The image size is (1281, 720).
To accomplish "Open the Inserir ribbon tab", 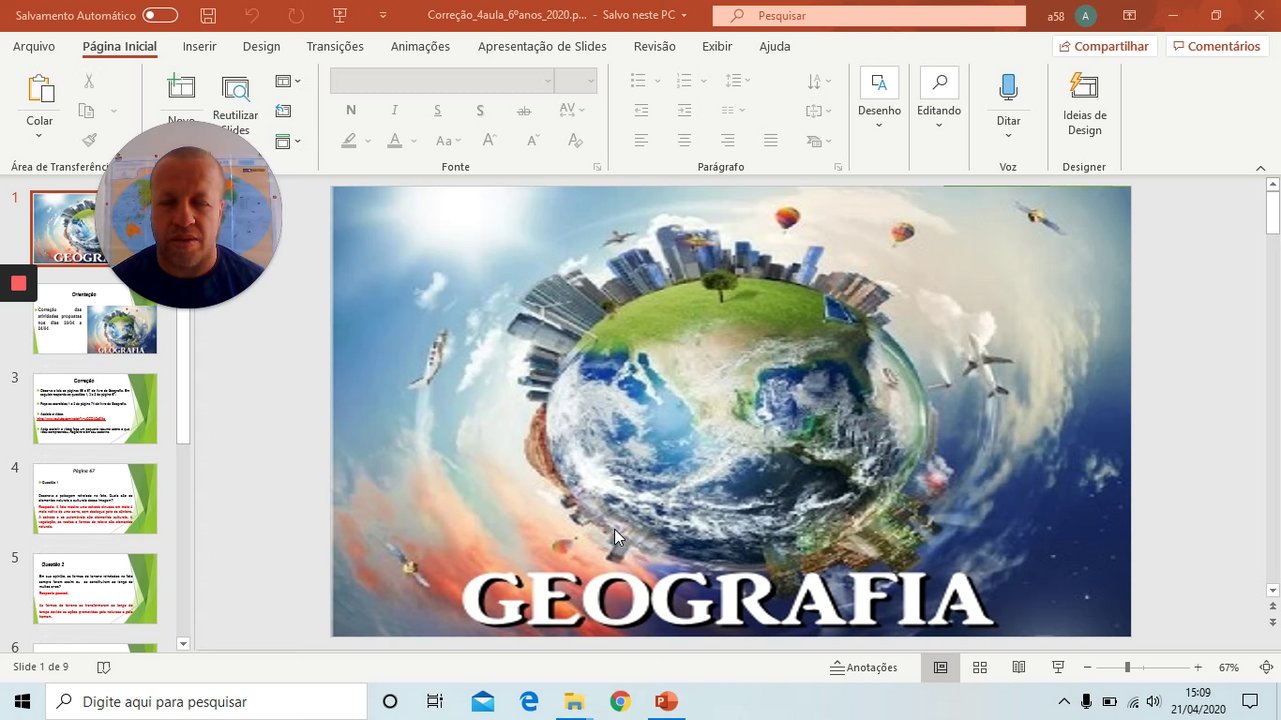I will (x=199, y=46).
